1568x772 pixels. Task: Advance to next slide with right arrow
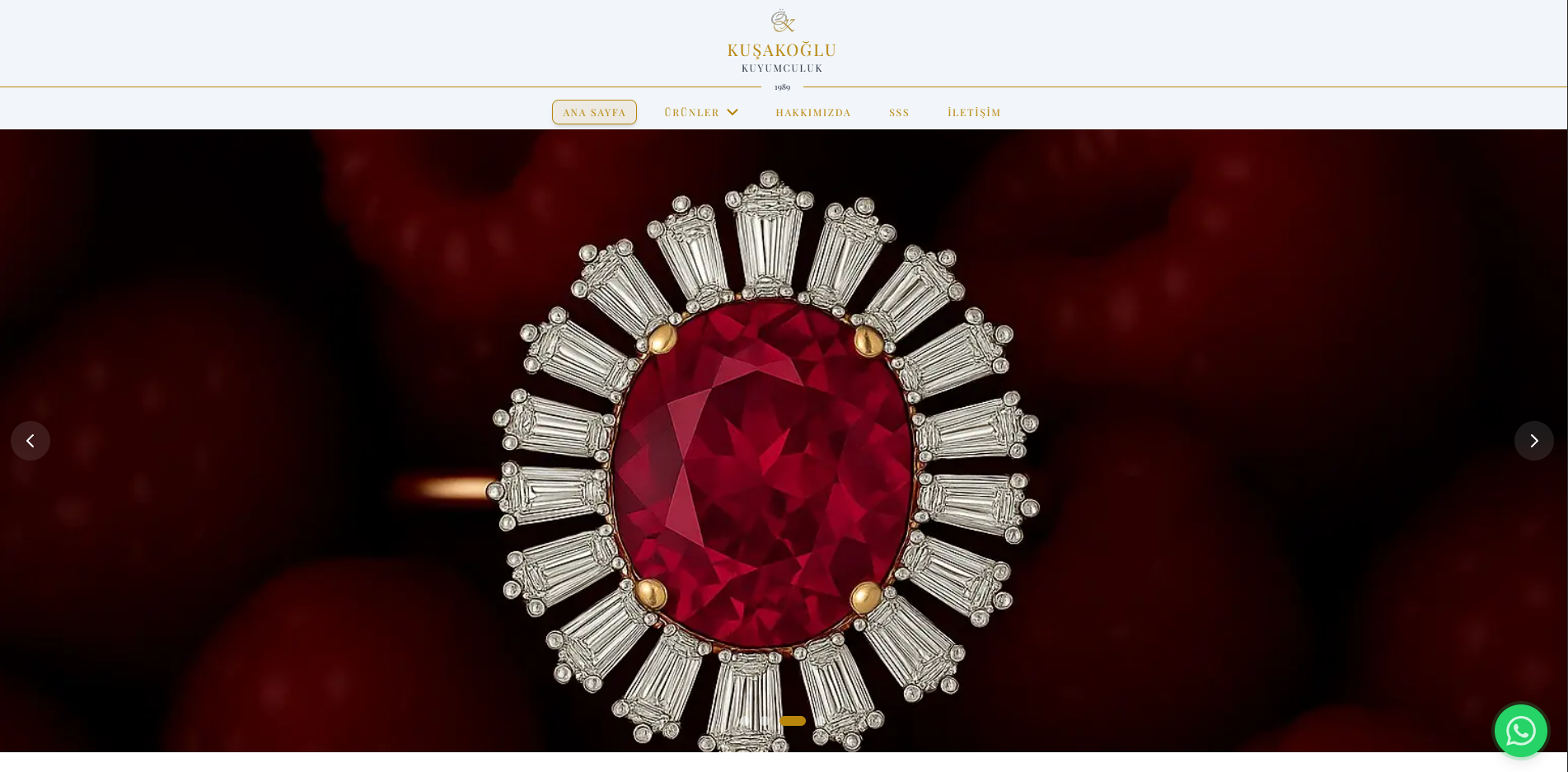(1533, 441)
